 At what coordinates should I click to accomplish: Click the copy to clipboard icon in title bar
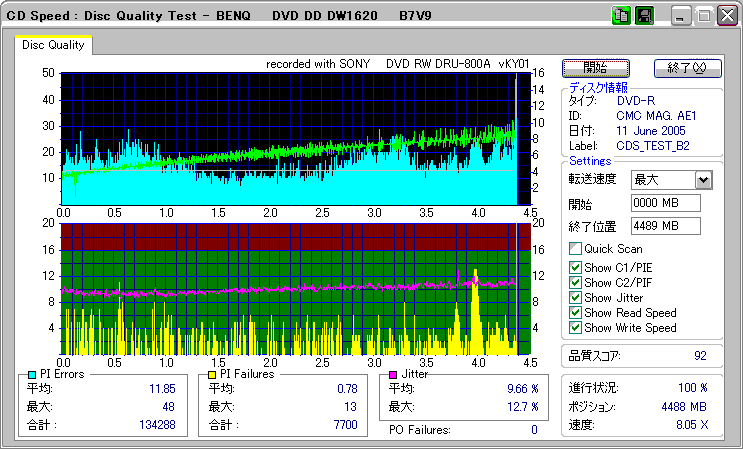(621, 16)
